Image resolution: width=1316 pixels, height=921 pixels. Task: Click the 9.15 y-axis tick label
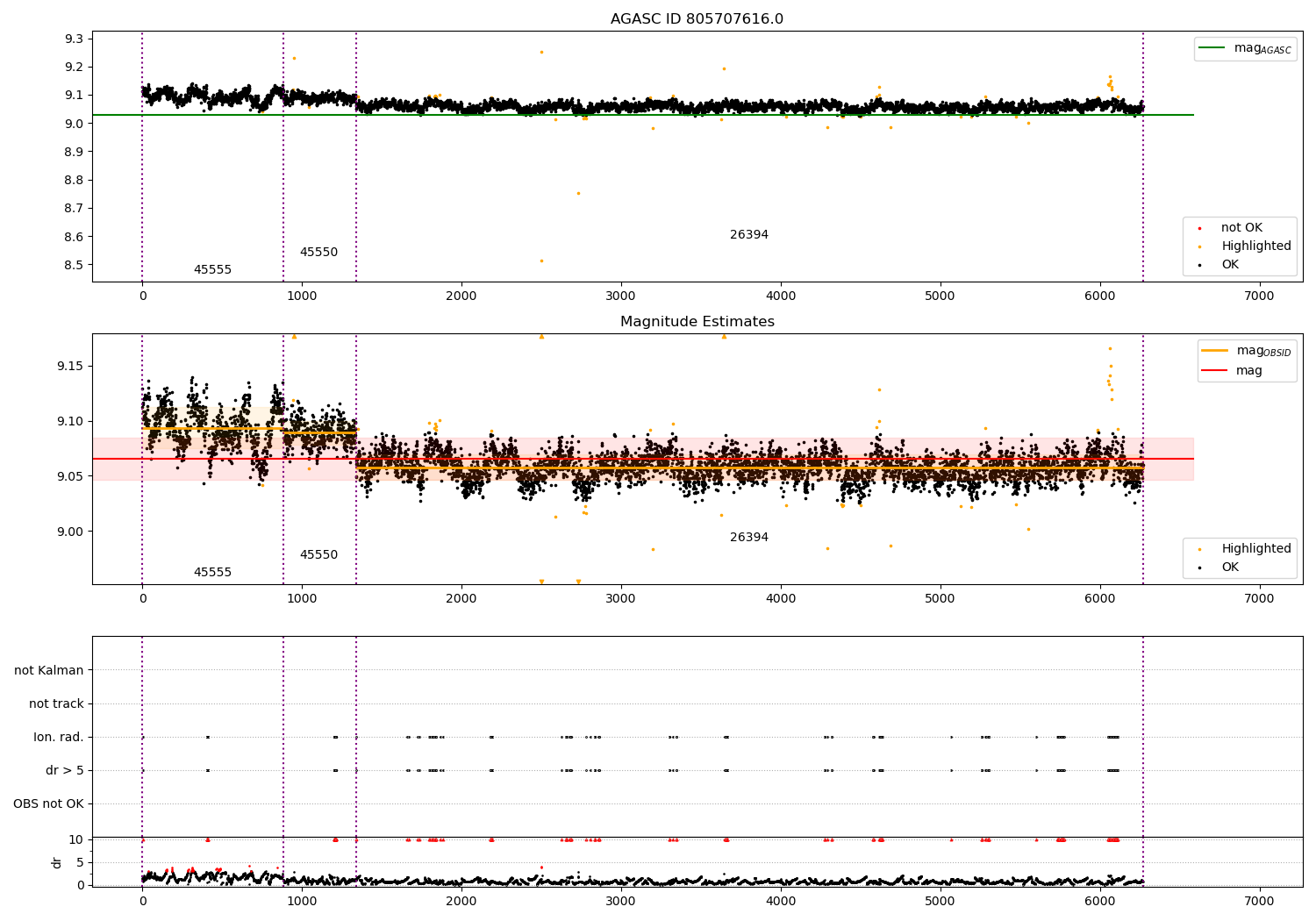(x=70, y=366)
